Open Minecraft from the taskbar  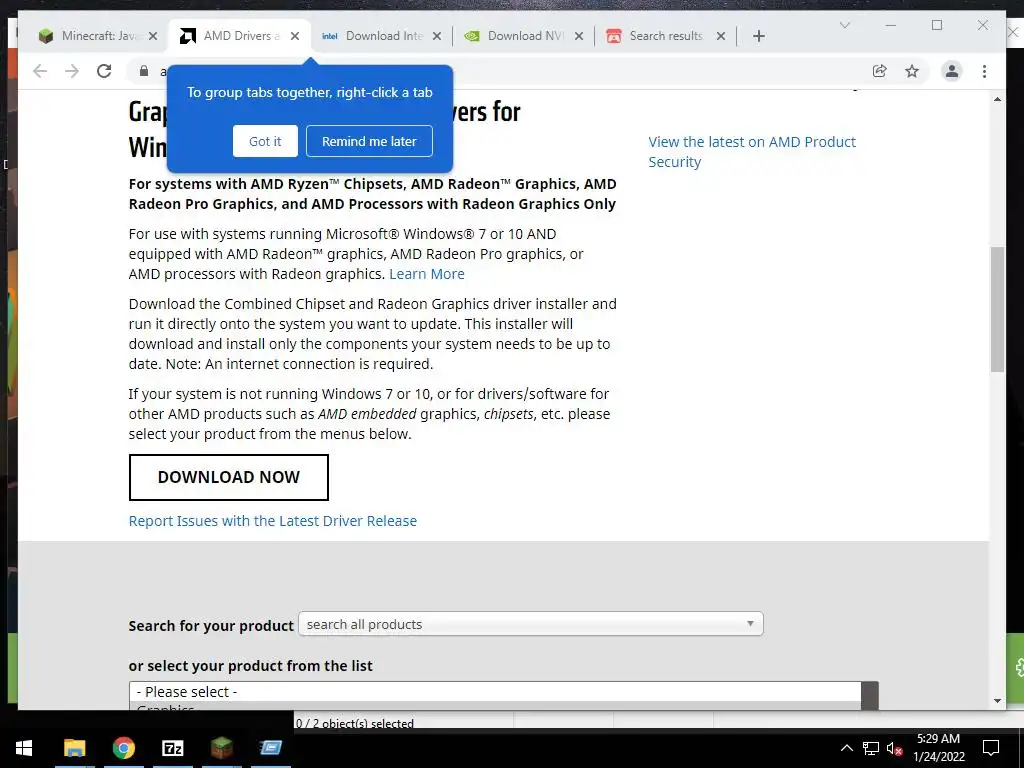tap(221, 748)
